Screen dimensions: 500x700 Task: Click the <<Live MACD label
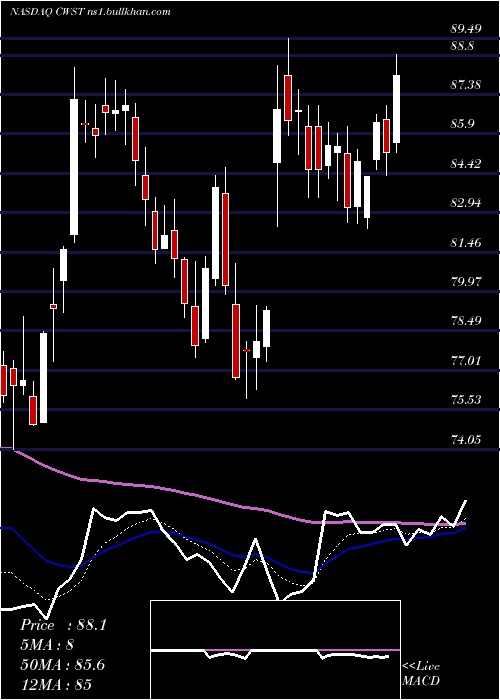[x=421, y=674]
